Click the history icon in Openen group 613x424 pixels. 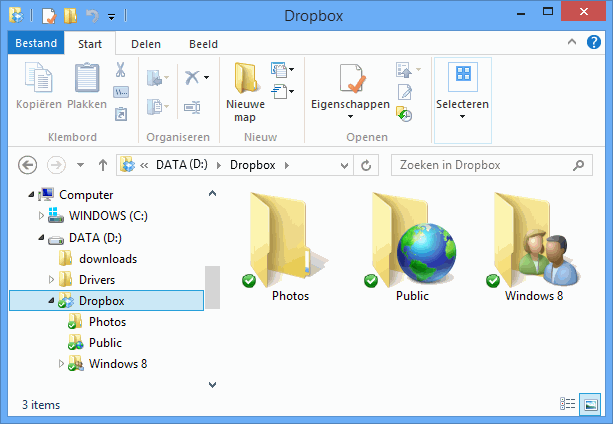tap(404, 114)
